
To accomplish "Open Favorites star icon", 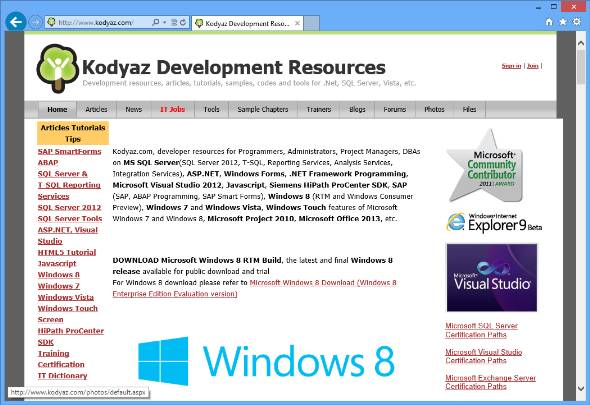I will pyautogui.click(x=563, y=22).
